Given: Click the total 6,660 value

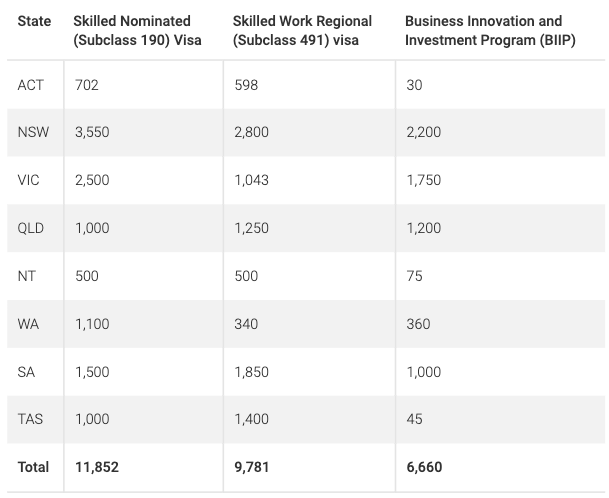Looking at the screenshot, I should tap(424, 467).
